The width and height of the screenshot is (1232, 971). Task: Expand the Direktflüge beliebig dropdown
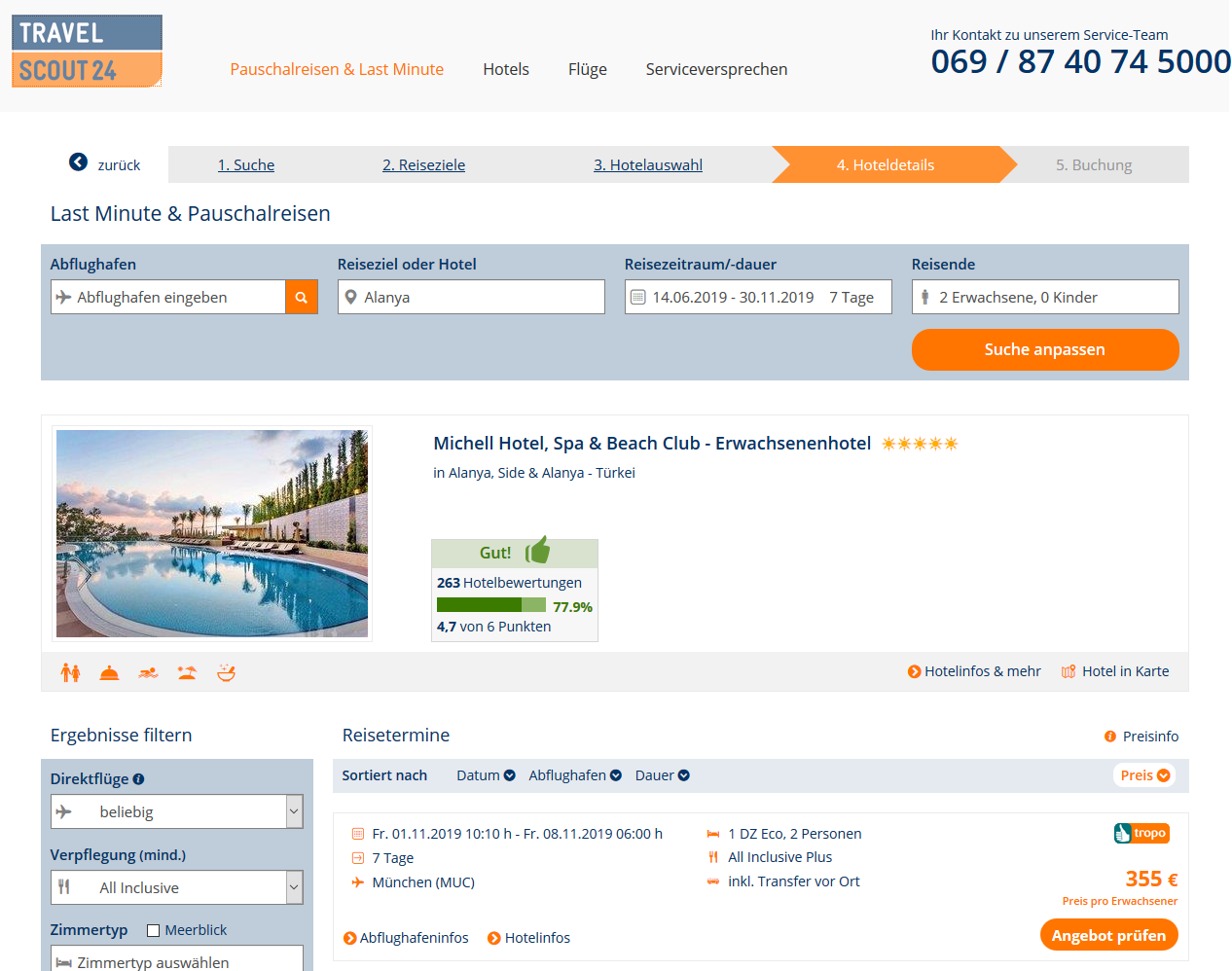(x=177, y=811)
